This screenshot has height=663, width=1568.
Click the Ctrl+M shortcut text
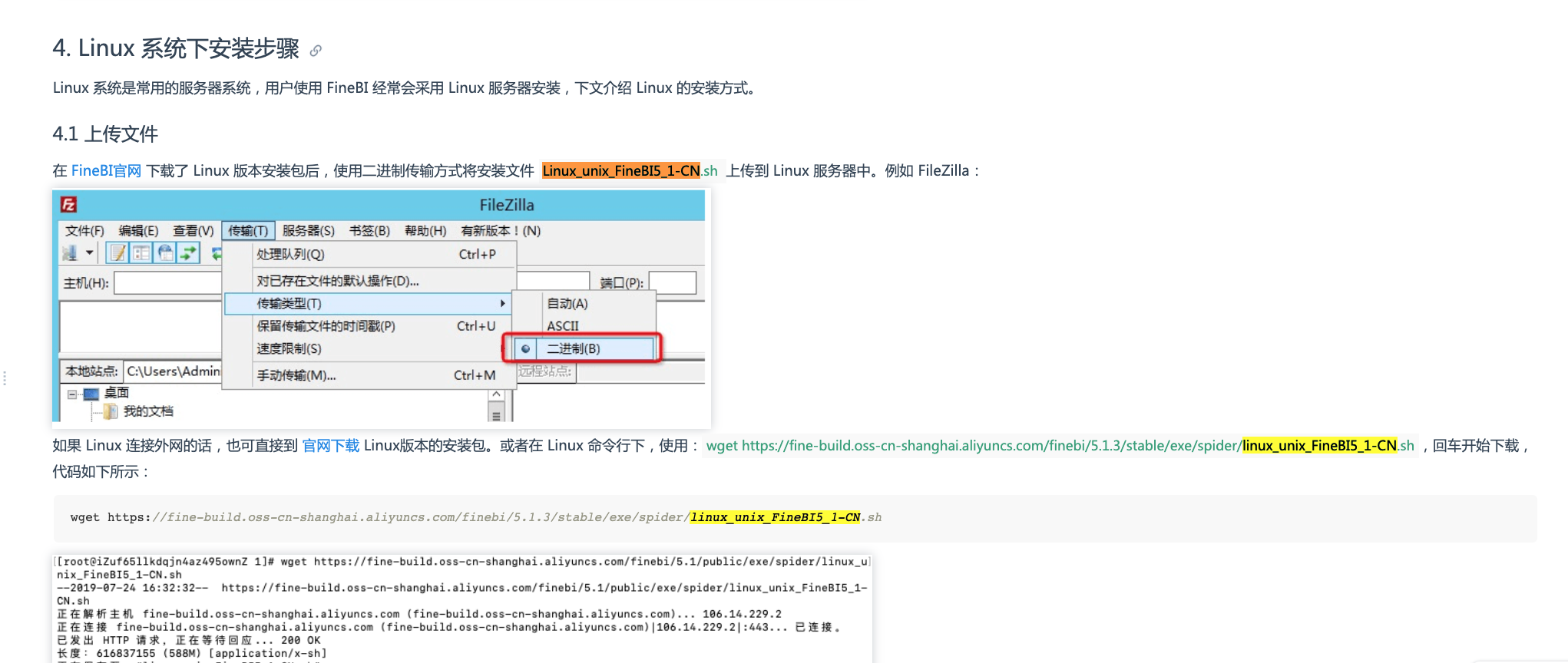coord(475,375)
